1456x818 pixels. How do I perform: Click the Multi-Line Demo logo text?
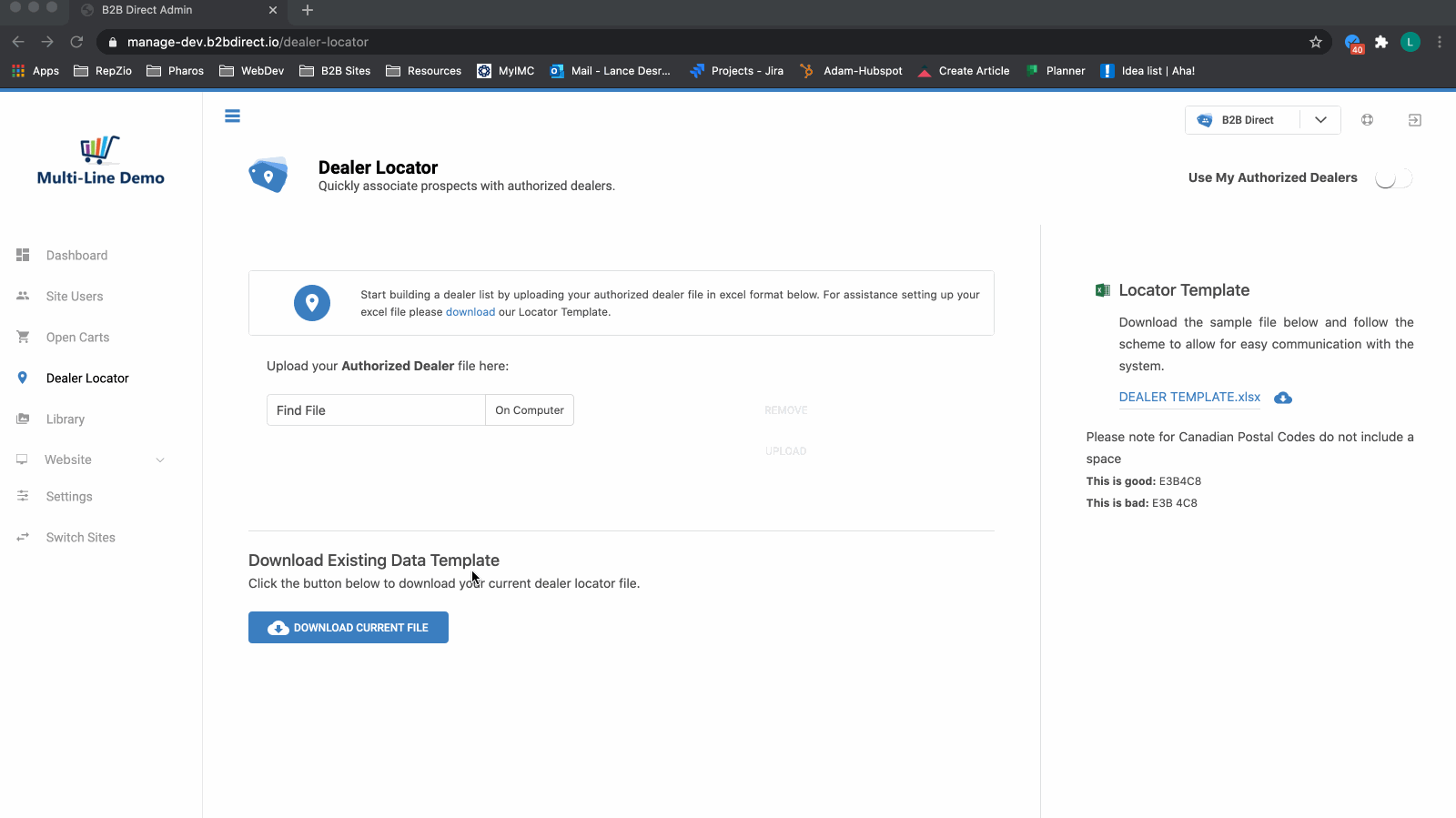[101, 178]
